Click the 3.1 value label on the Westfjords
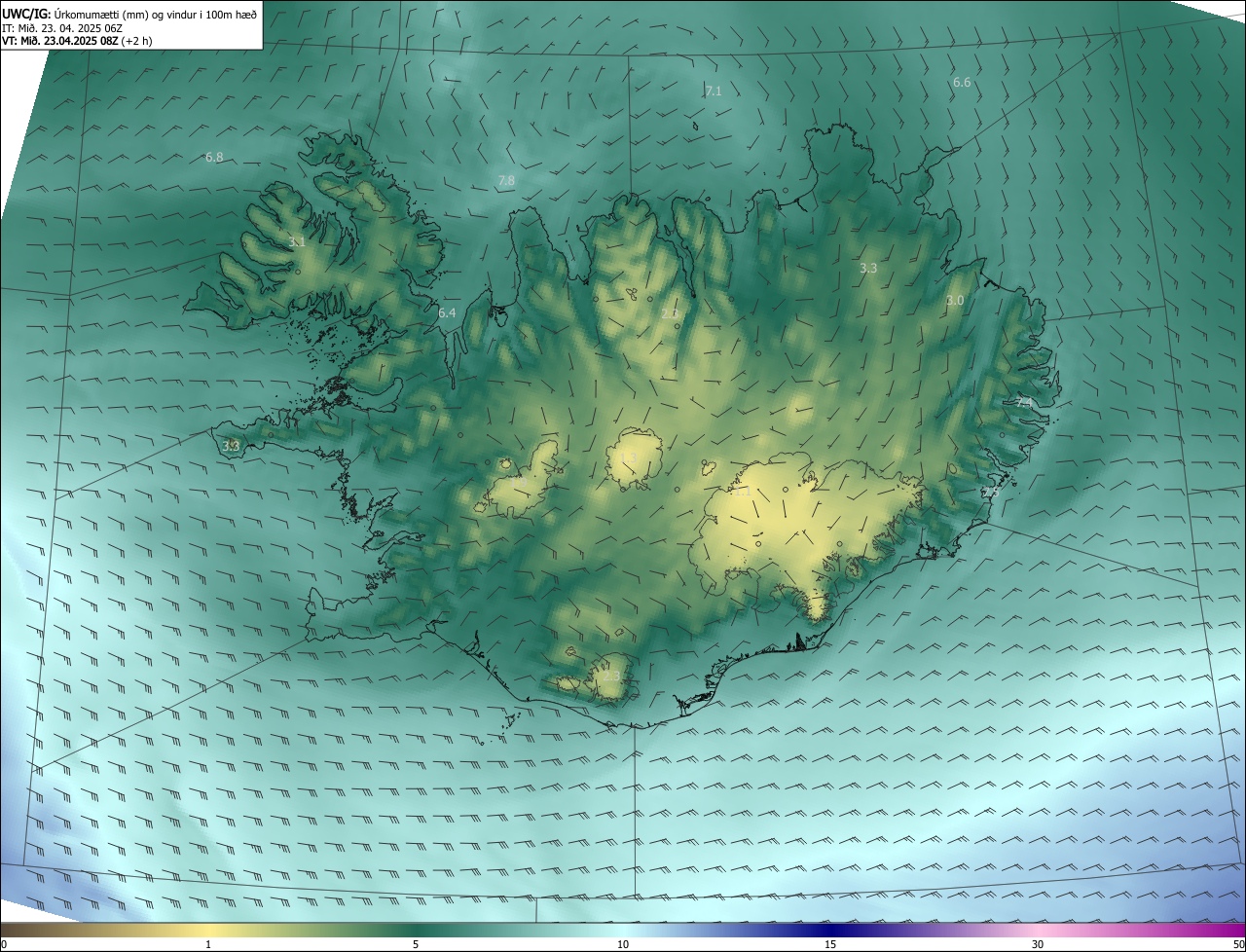The height and width of the screenshot is (952, 1246). [297, 241]
